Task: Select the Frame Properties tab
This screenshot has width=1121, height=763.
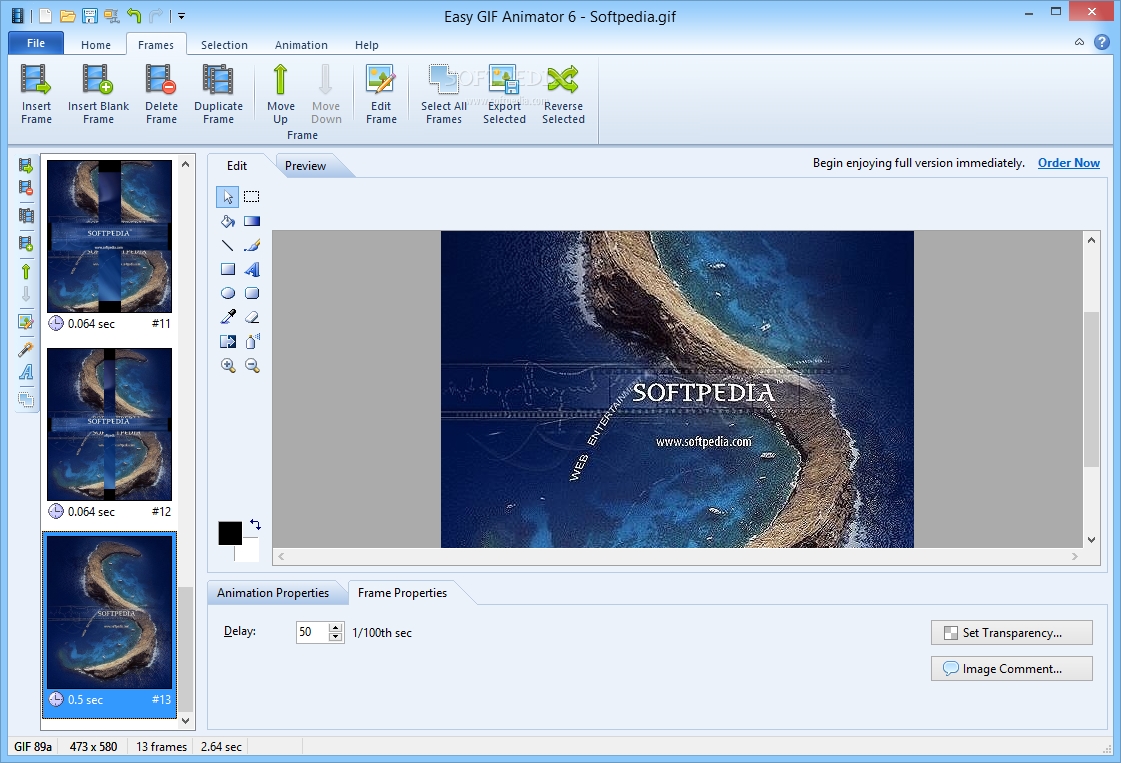Action: (402, 593)
